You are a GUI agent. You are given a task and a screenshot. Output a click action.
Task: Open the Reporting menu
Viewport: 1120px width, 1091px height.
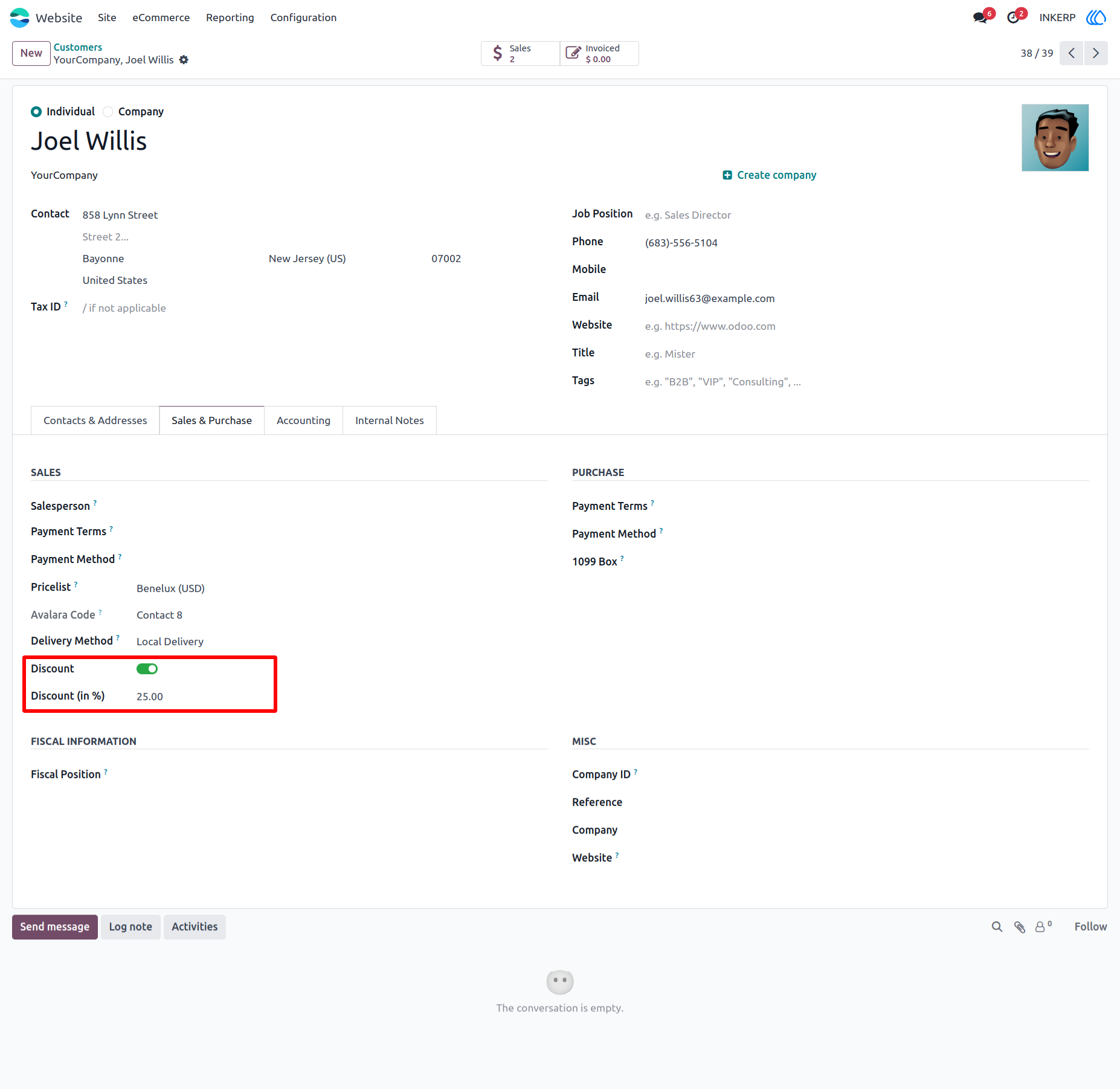coord(230,18)
